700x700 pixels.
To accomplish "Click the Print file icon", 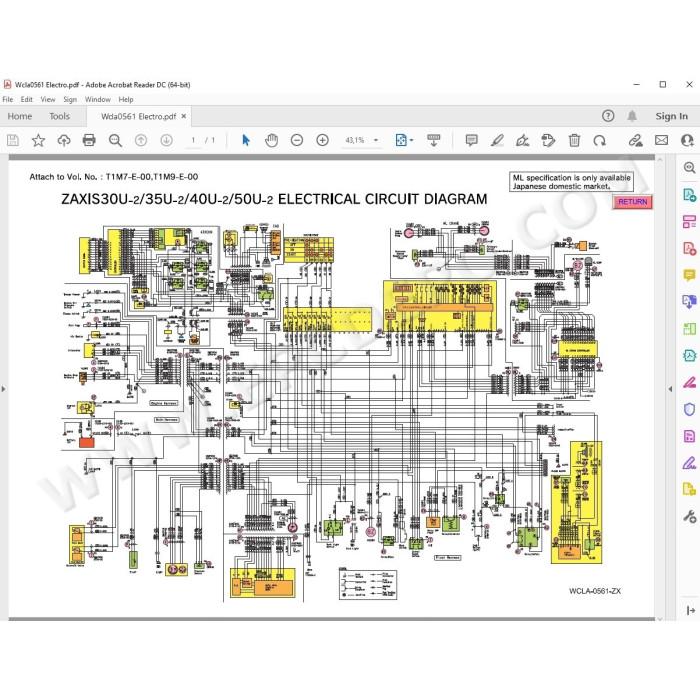I will point(89,141).
